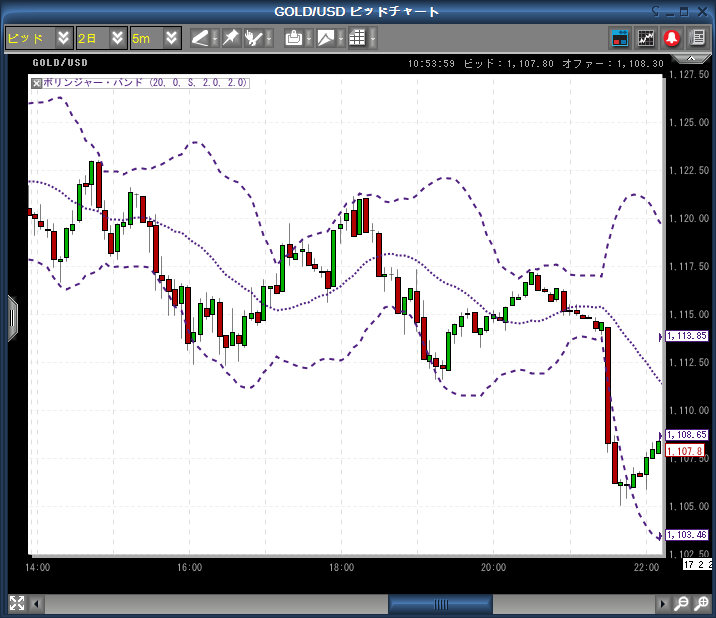
Task: Remove the Bollinger Band indicator
Action: pyautogui.click(x=37, y=83)
